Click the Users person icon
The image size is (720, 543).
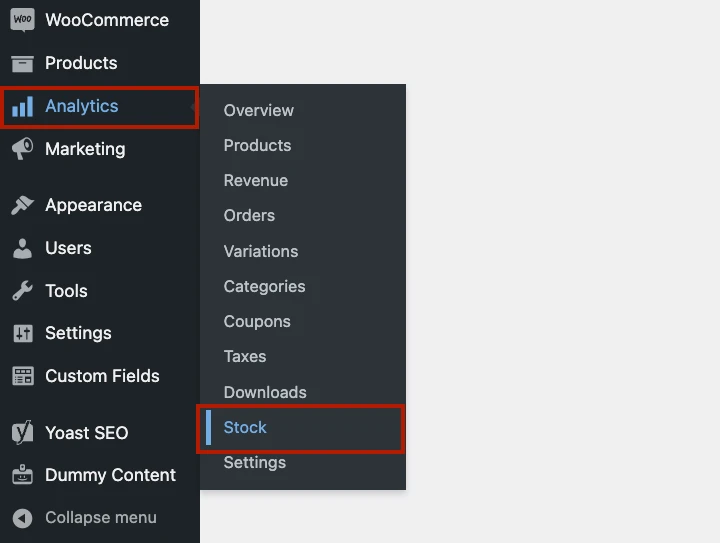[x=22, y=248]
